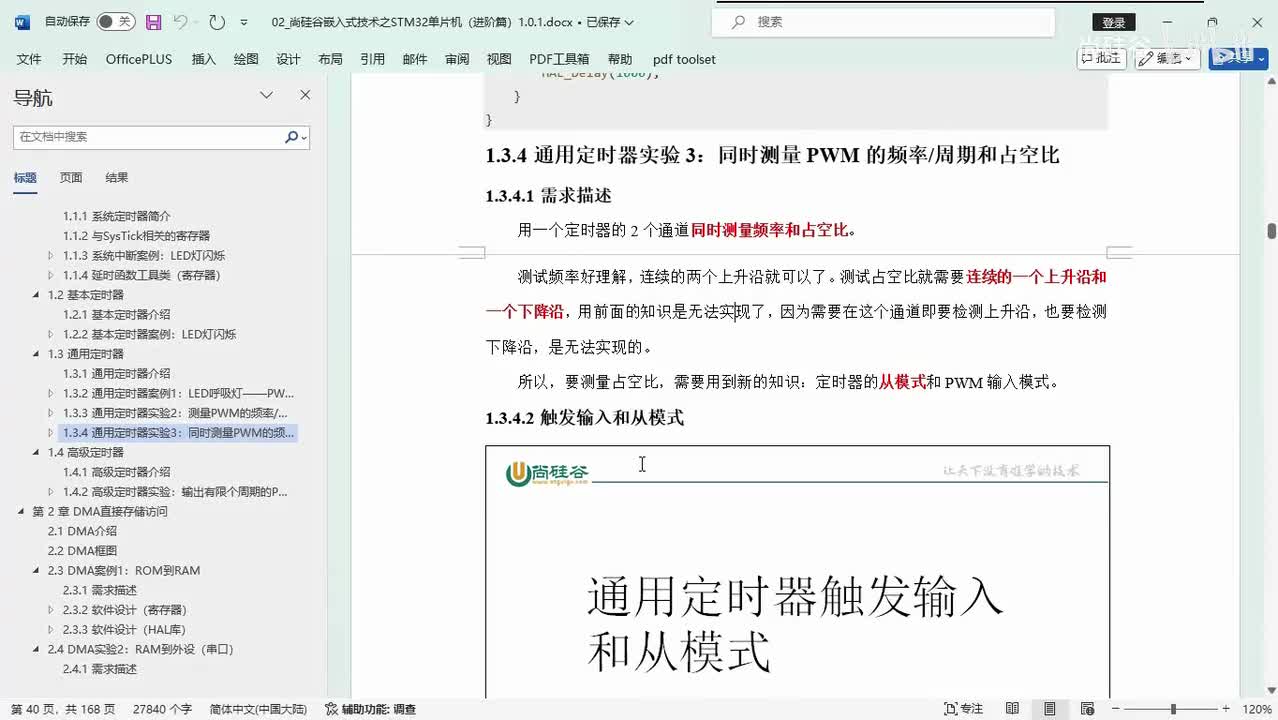This screenshot has height=720, width=1278.
Task: Click the search magnifier in title bar
Action: (x=738, y=21)
